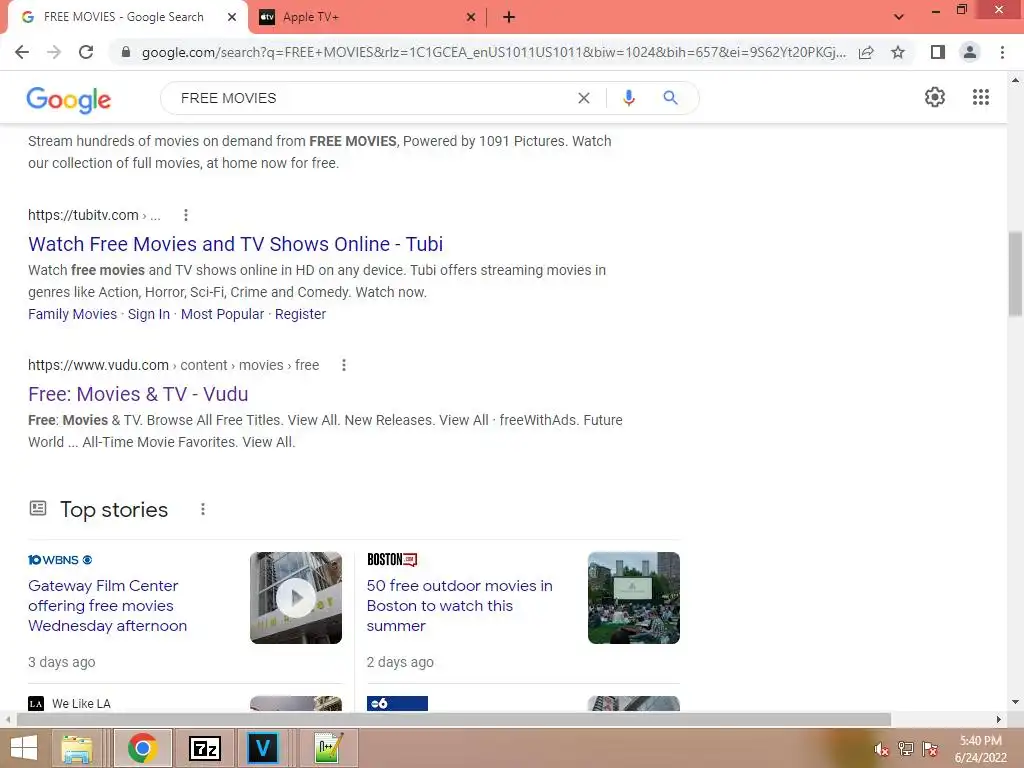
Task: Focus the address bar URL
Action: (493, 52)
